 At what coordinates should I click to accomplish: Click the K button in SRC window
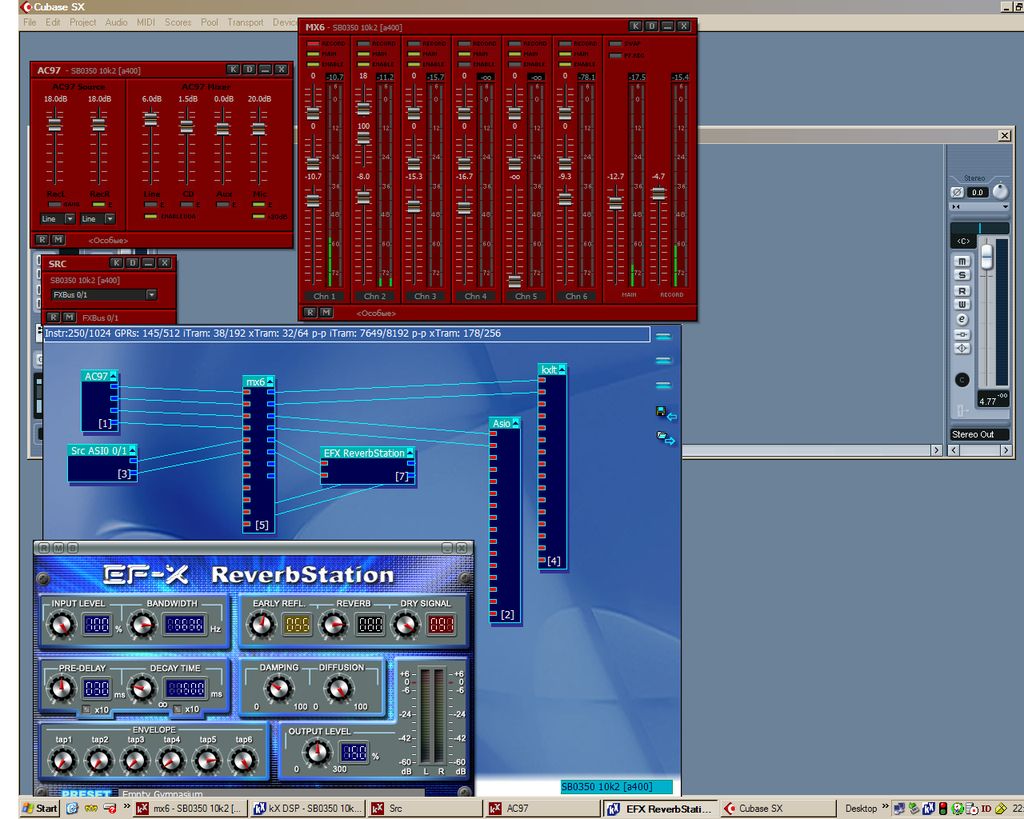click(x=116, y=263)
